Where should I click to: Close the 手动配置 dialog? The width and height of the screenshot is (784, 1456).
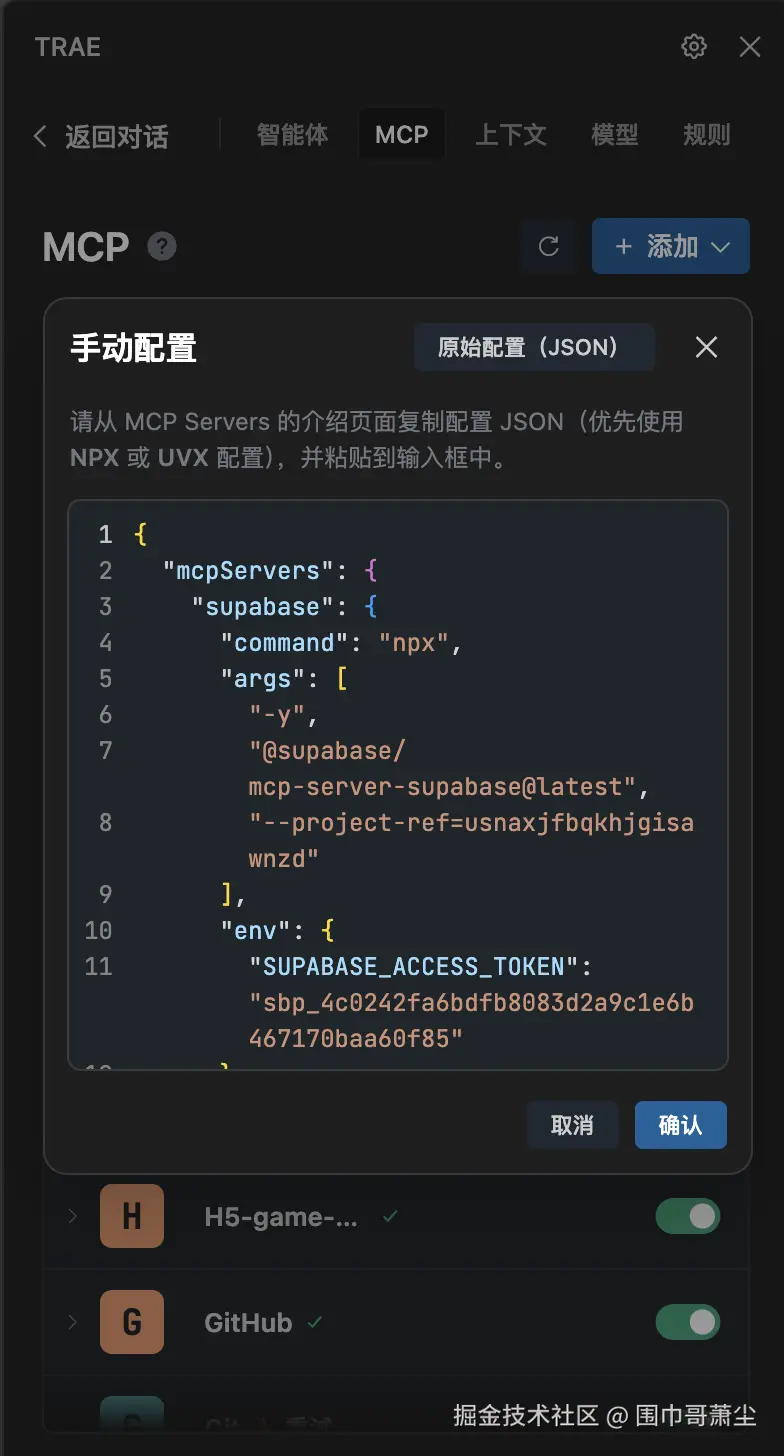tap(706, 347)
